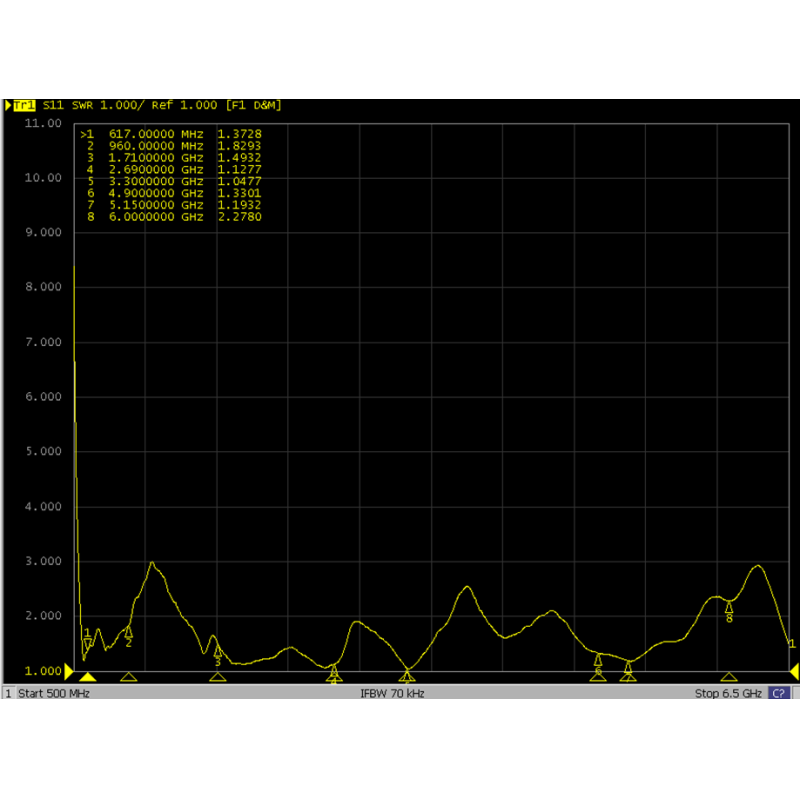Select the marker 1 readout 617.00000 MHz
This screenshot has height=800, width=800.
[x=156, y=134]
